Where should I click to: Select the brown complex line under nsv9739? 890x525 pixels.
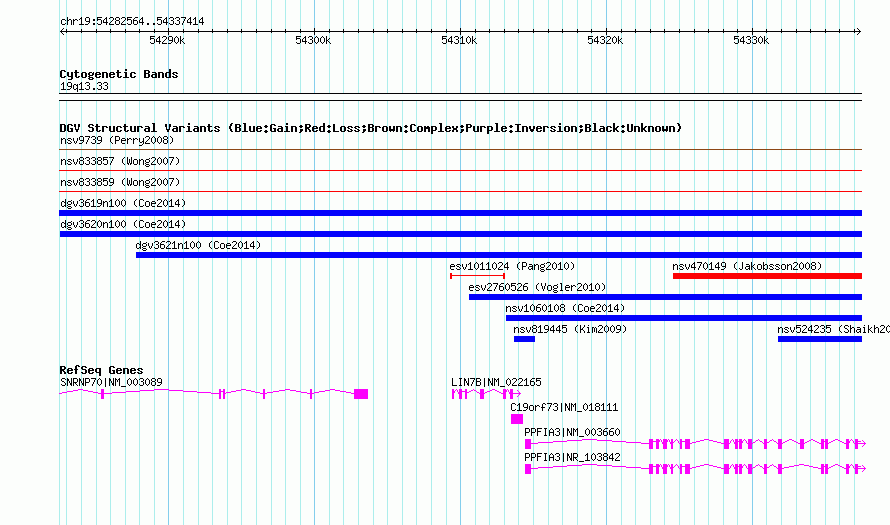[460, 150]
